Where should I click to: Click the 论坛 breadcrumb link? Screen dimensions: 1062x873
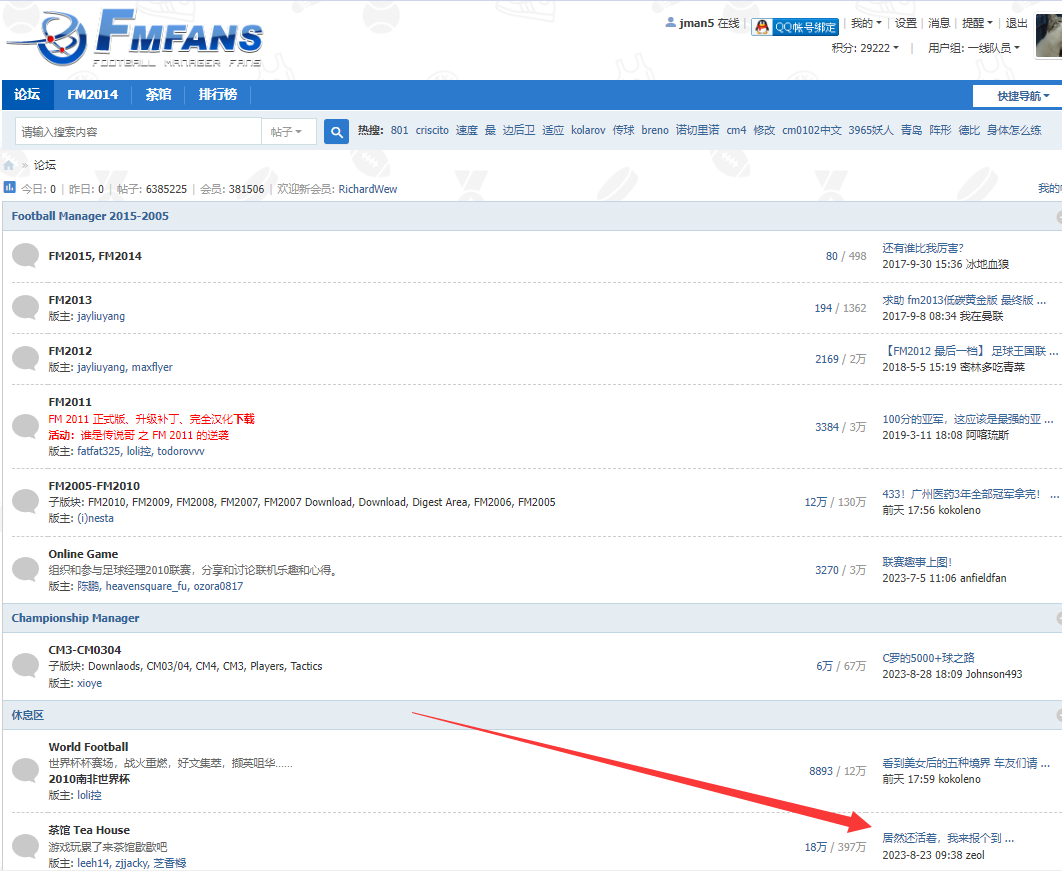(x=45, y=165)
